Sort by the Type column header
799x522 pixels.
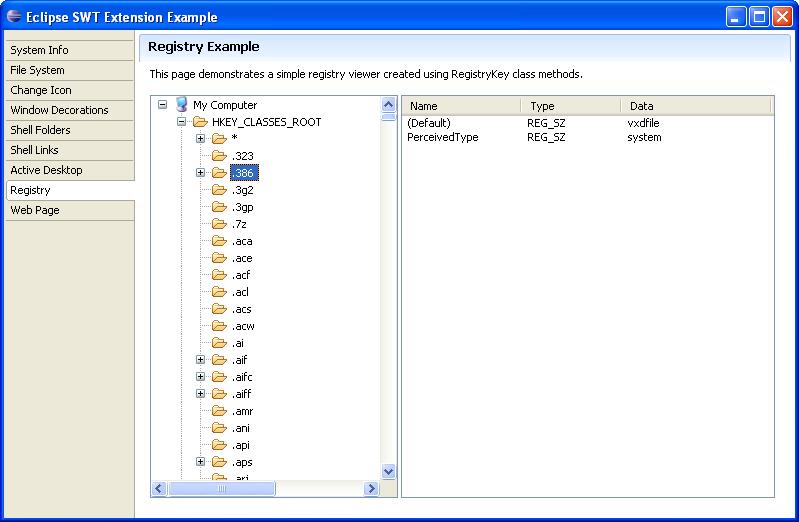[571, 106]
